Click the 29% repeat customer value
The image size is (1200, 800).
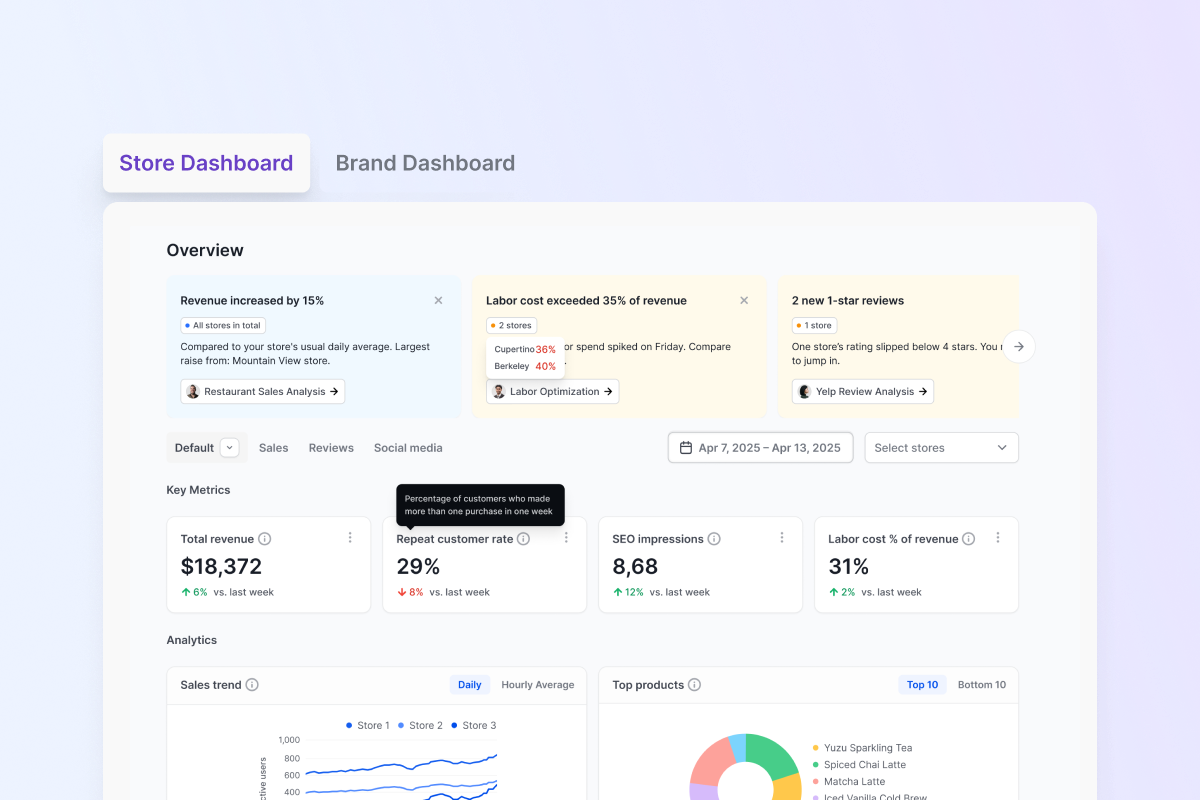click(418, 567)
